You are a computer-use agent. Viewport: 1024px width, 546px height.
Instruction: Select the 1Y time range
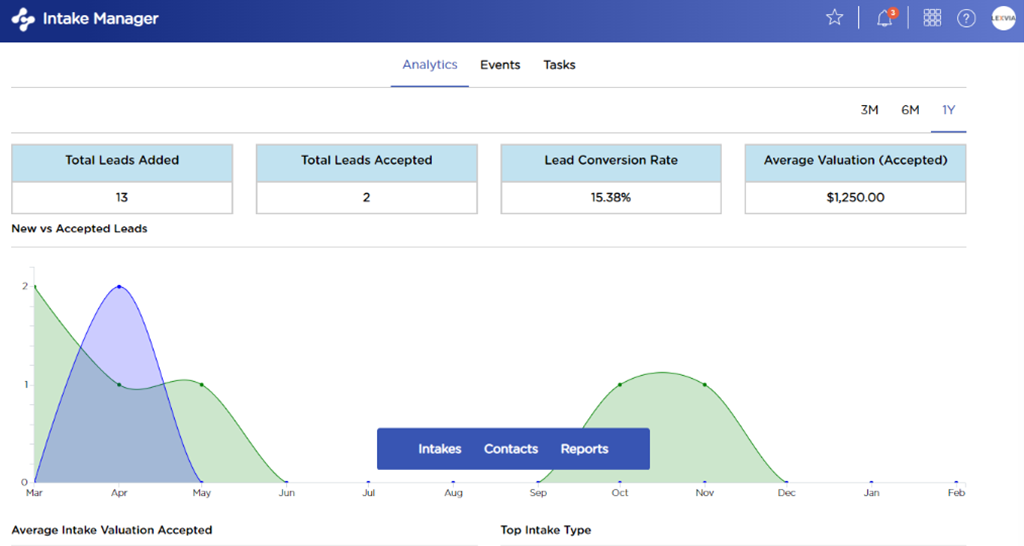[x=948, y=110]
